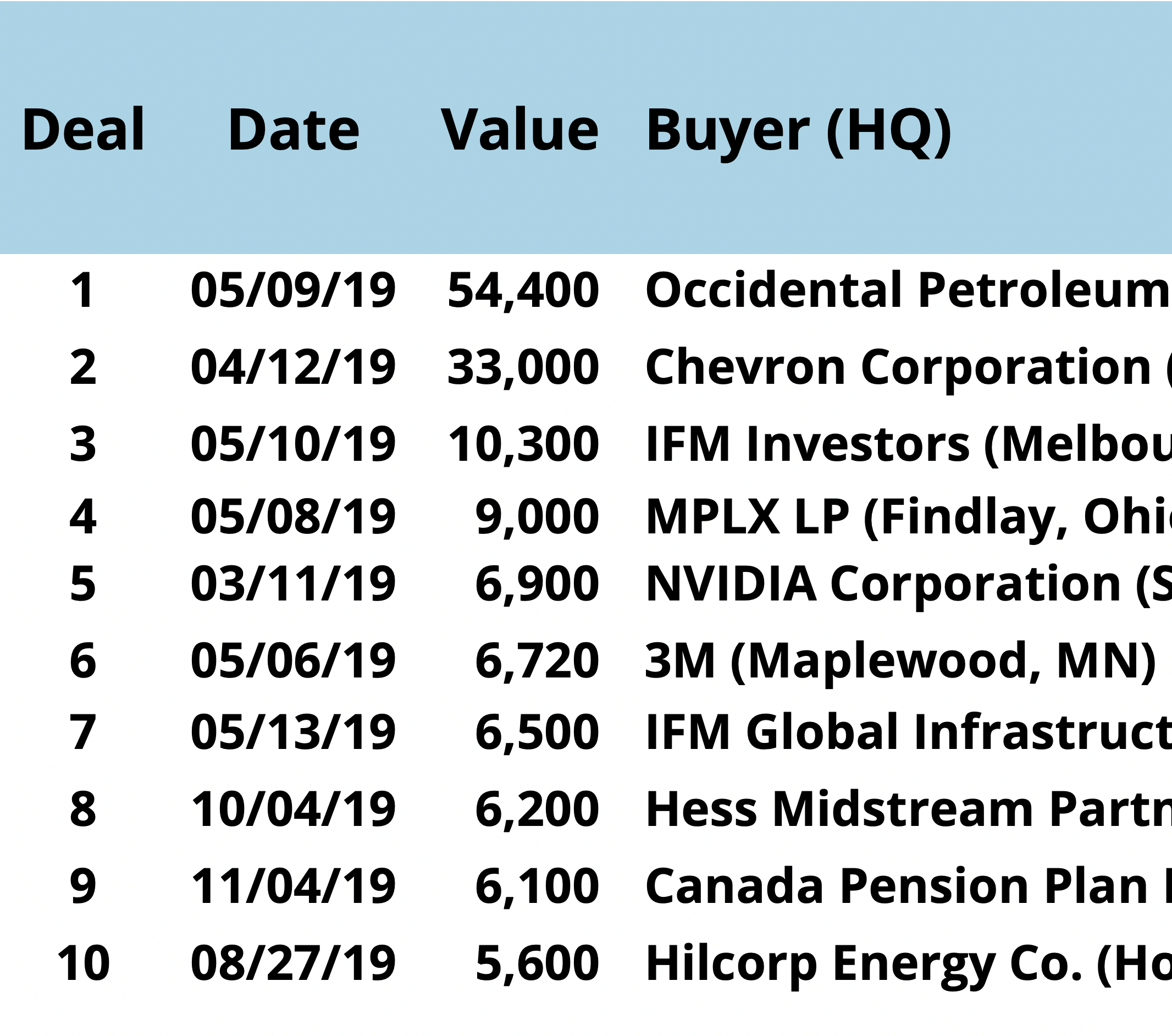Click the Deal column header
The height and width of the screenshot is (1036, 1172).
(x=83, y=130)
